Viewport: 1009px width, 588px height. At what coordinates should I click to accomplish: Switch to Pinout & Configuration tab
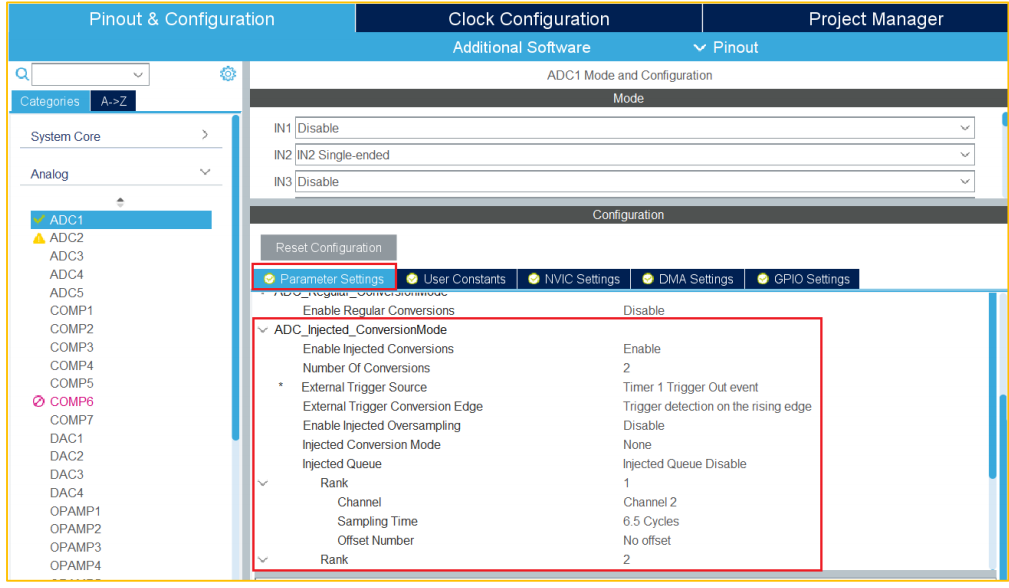pos(181,19)
